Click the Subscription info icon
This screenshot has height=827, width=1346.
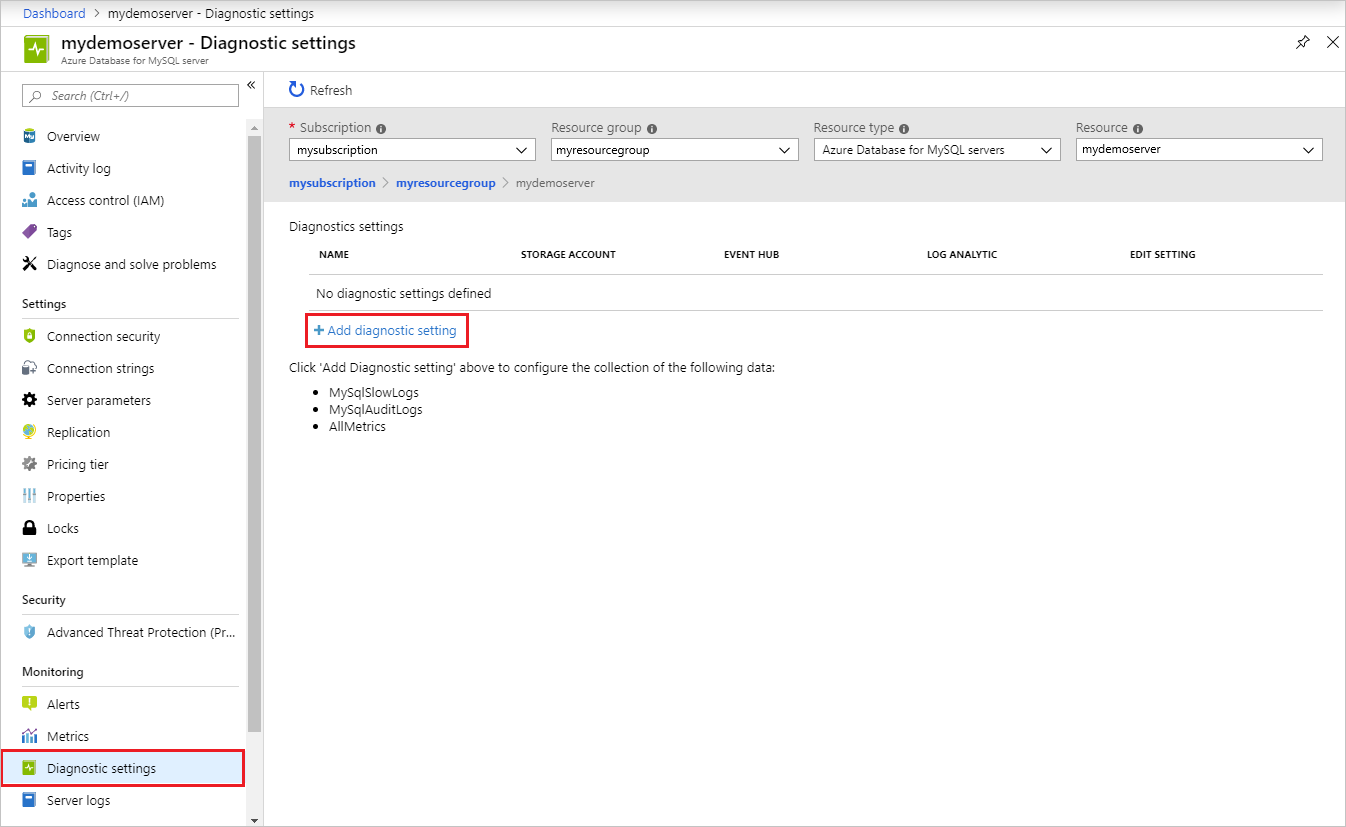coord(381,129)
